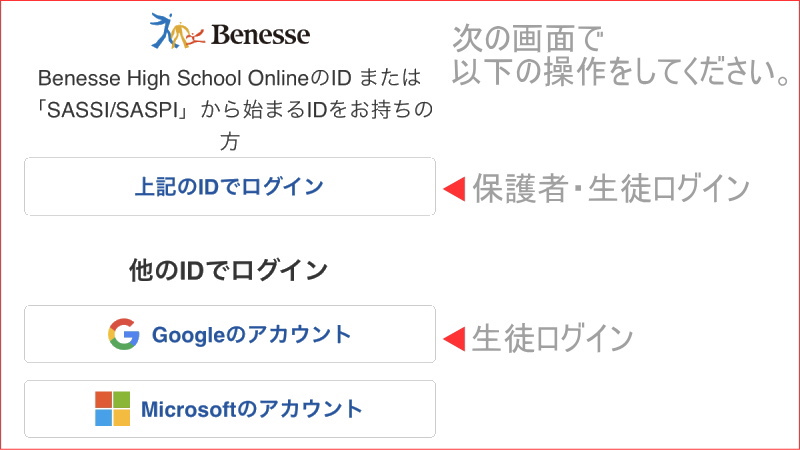Click the 保護者・生徒ログイン annotation label
This screenshot has height=450, width=800.
[x=611, y=189]
